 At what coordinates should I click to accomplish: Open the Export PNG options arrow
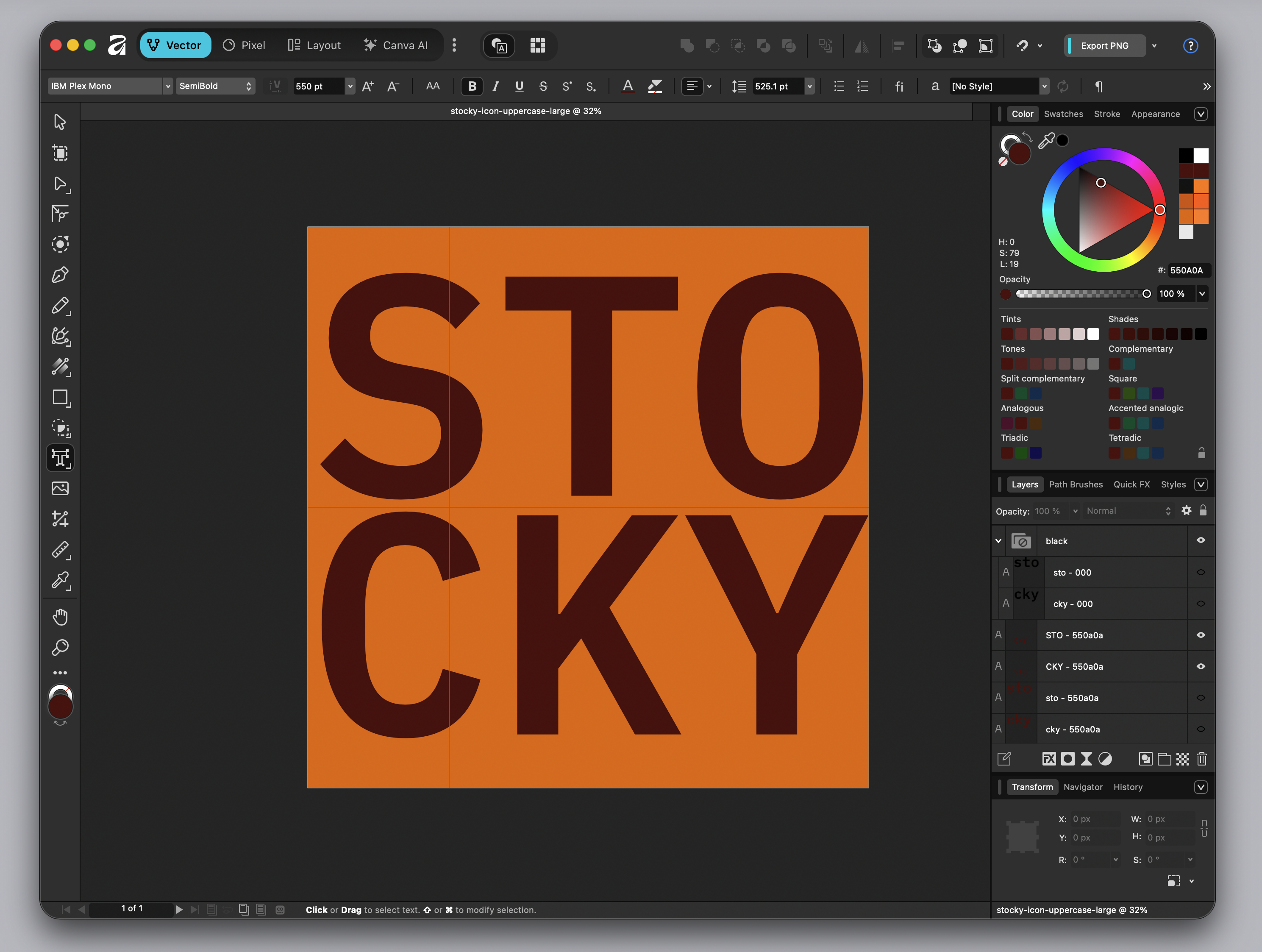pos(1155,46)
